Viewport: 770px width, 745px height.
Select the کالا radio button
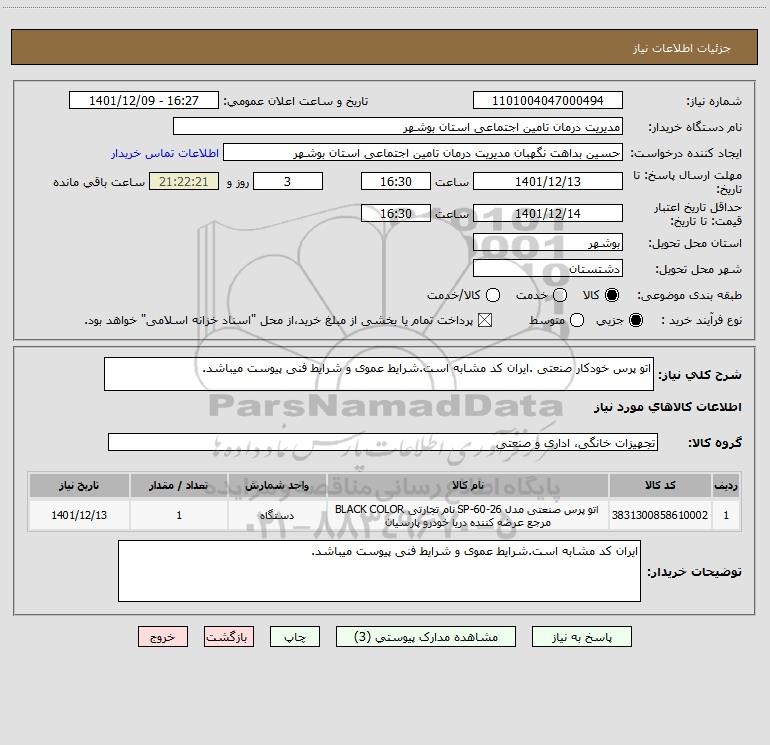pyautogui.click(x=612, y=295)
